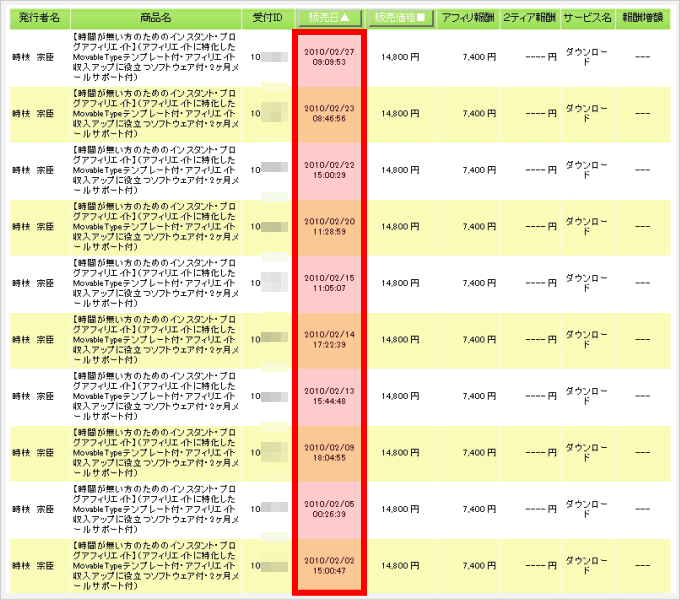
Task: Click the 2010/02/15 11:05:07 date cell
Action: pyautogui.click(x=329, y=282)
